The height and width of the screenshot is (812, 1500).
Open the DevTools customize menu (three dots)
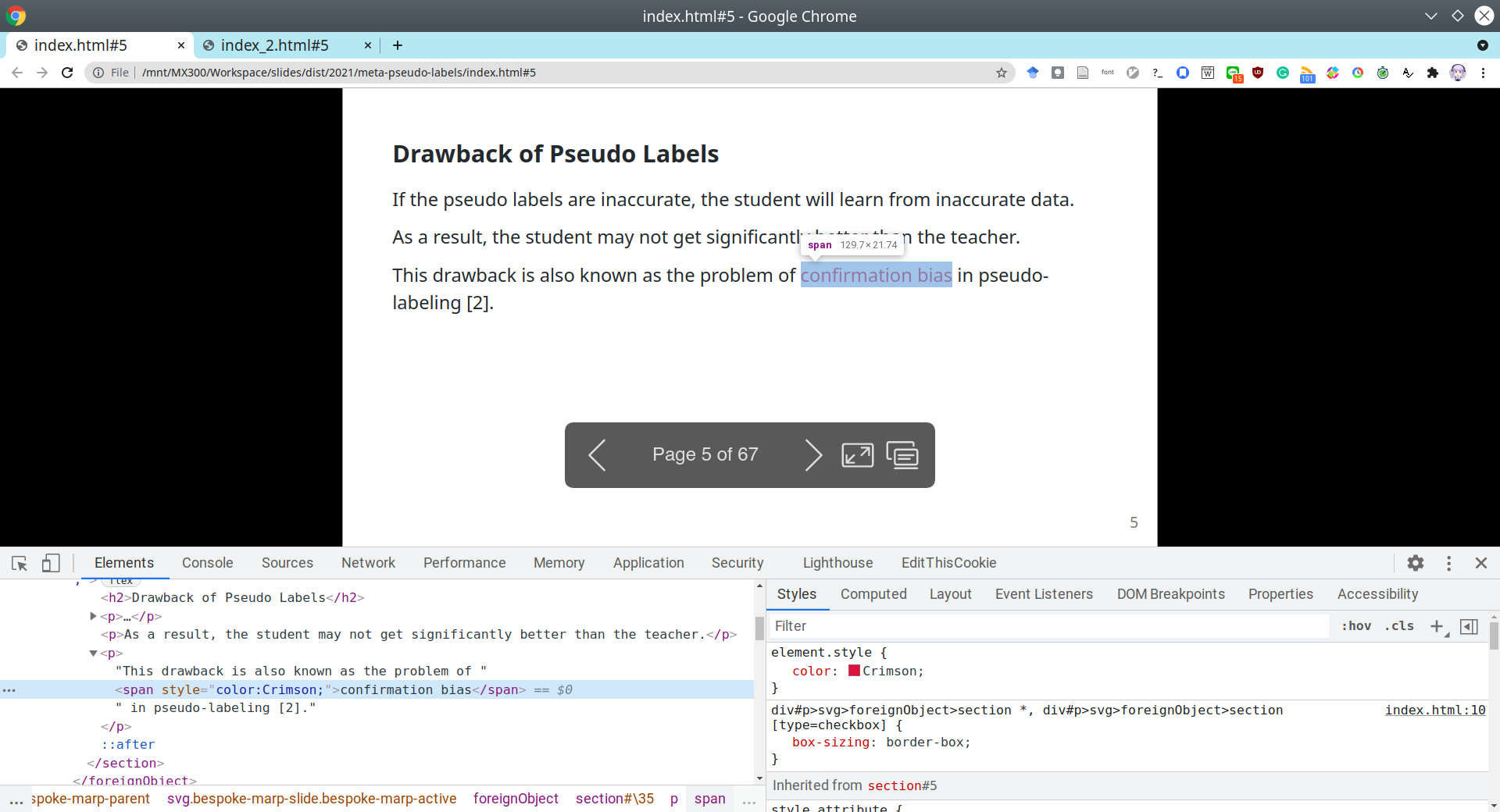[1449, 563]
